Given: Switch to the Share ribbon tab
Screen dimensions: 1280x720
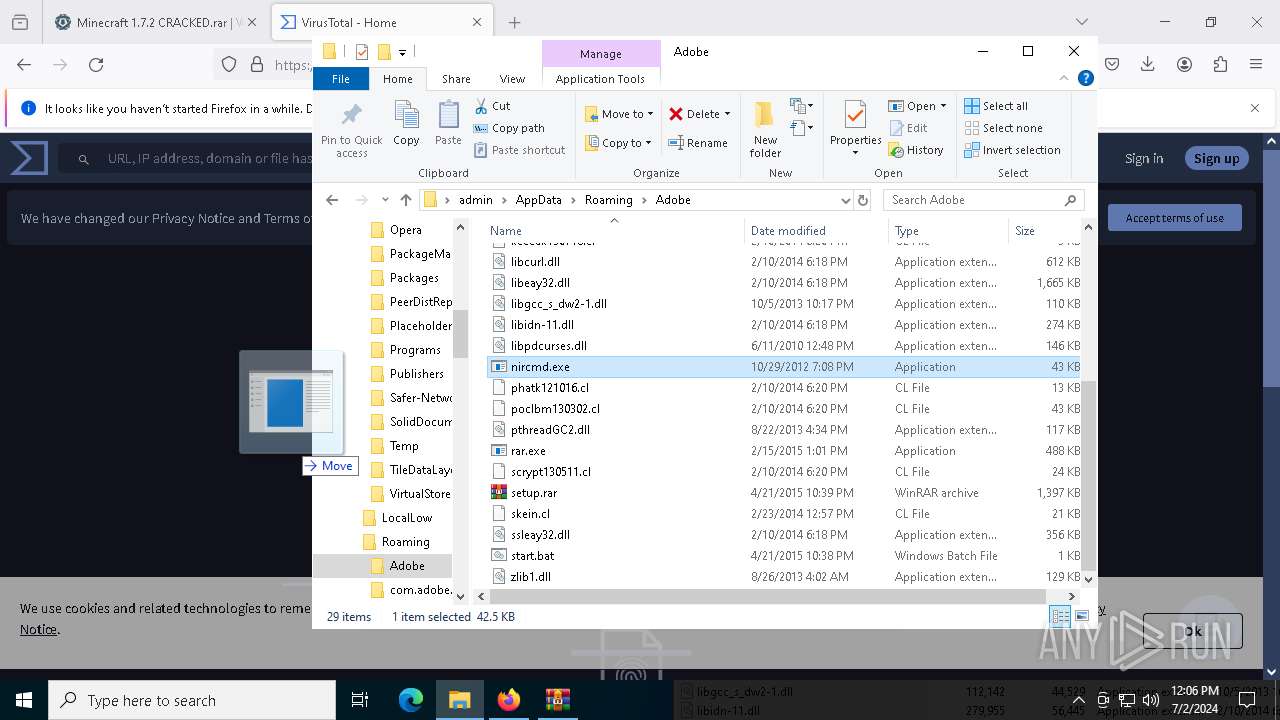Looking at the screenshot, I should click(x=456, y=79).
